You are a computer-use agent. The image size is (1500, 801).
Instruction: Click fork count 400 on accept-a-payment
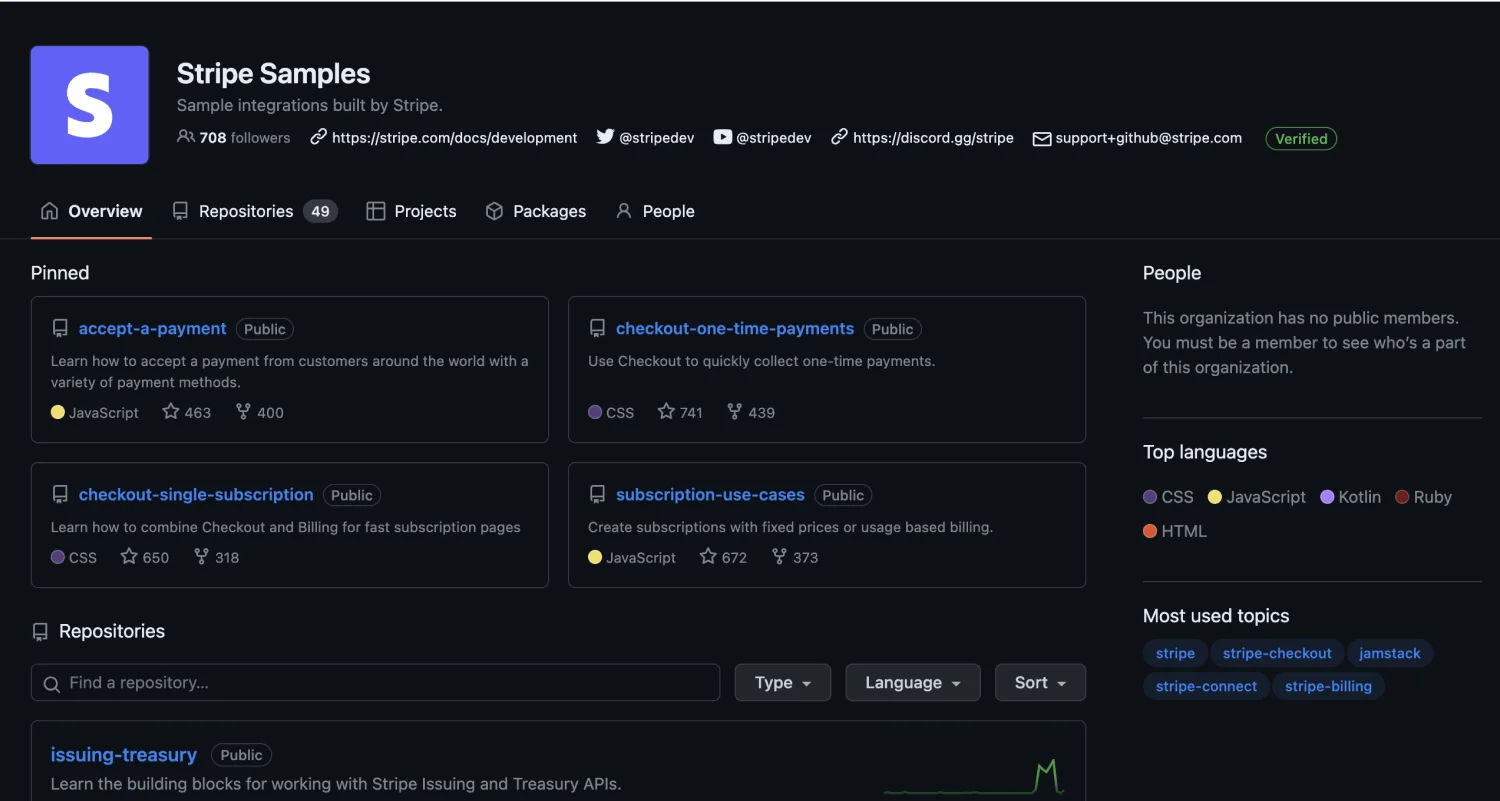pos(260,412)
